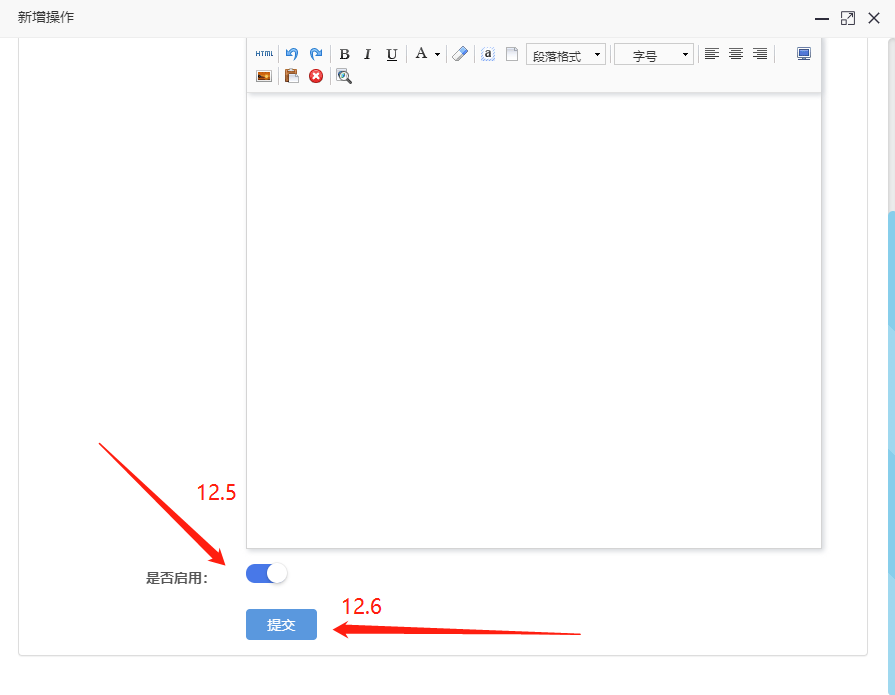The height and width of the screenshot is (695, 895).
Task: Switch editor to HTML source view
Action: pos(264,54)
